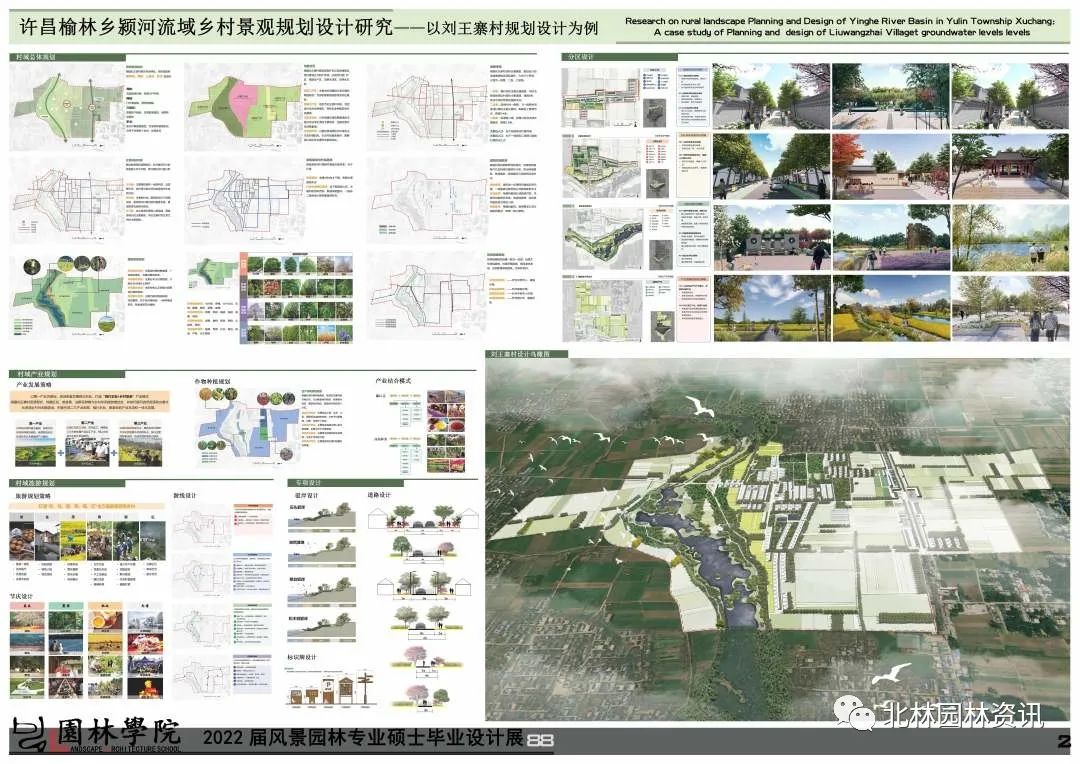Click the "作物种植规划" heading
Screen dimensions: 1080x764
pos(212,381)
